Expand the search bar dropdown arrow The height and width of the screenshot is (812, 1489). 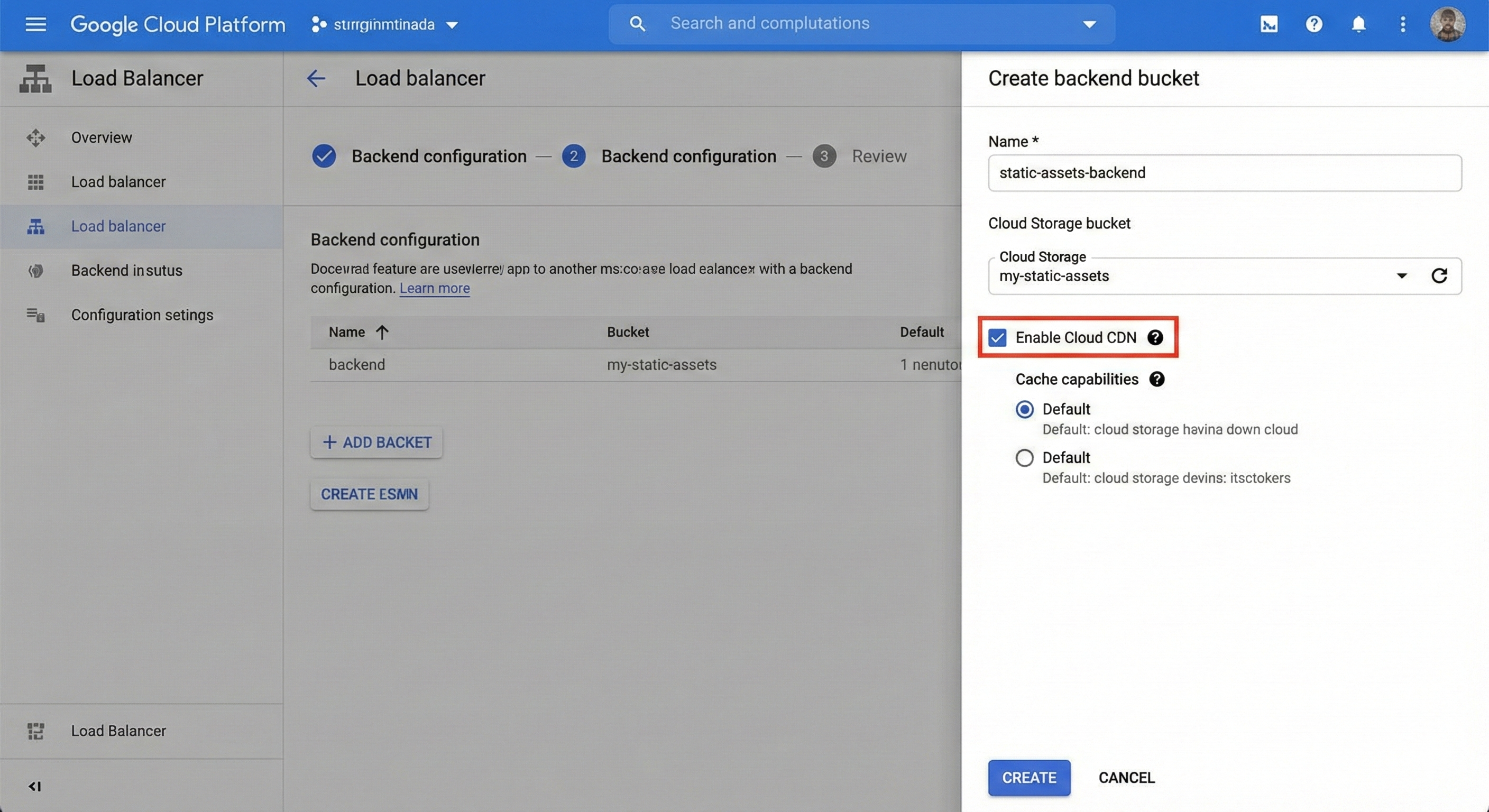[1089, 24]
